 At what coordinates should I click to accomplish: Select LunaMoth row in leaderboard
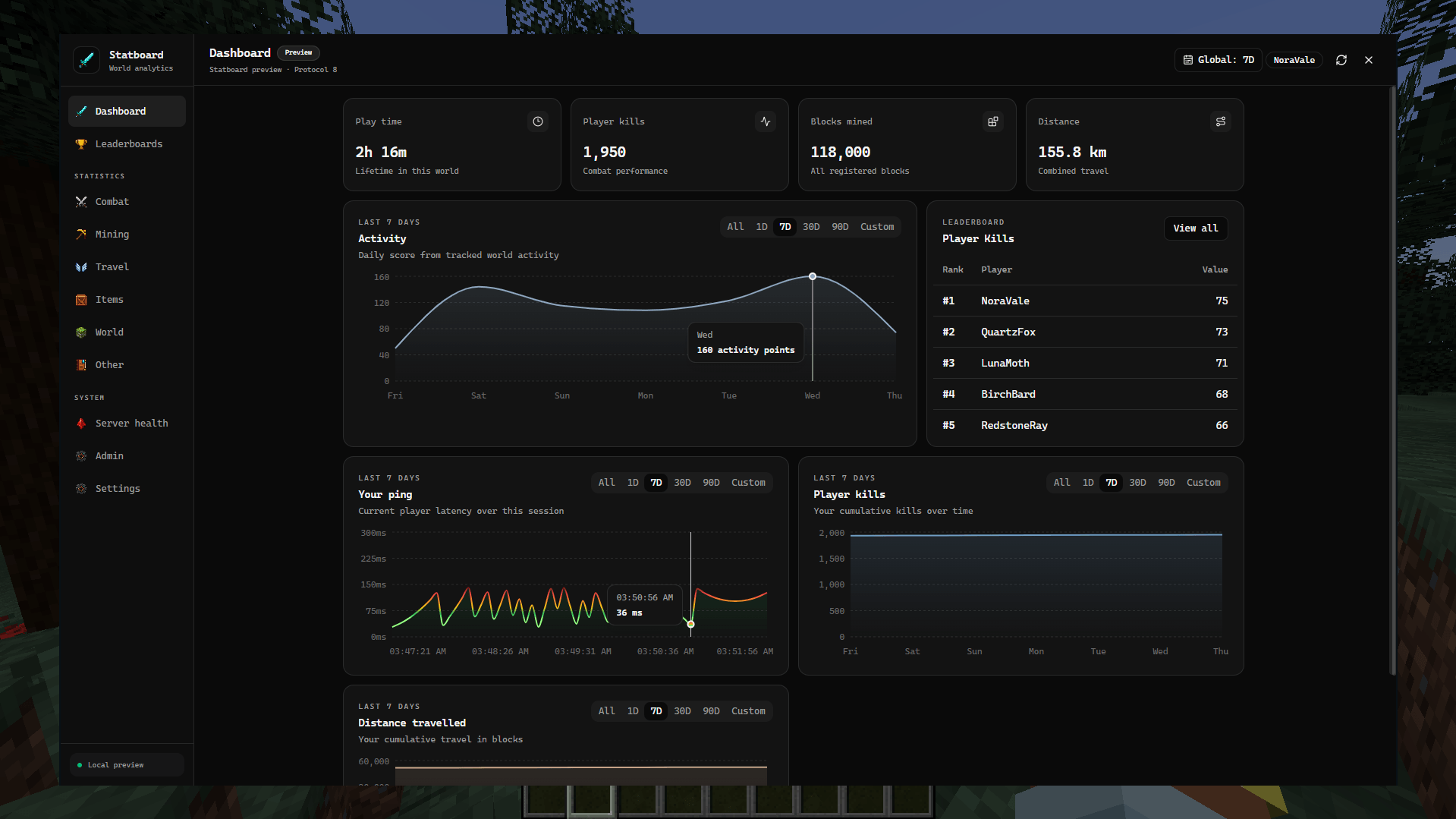pos(1085,363)
